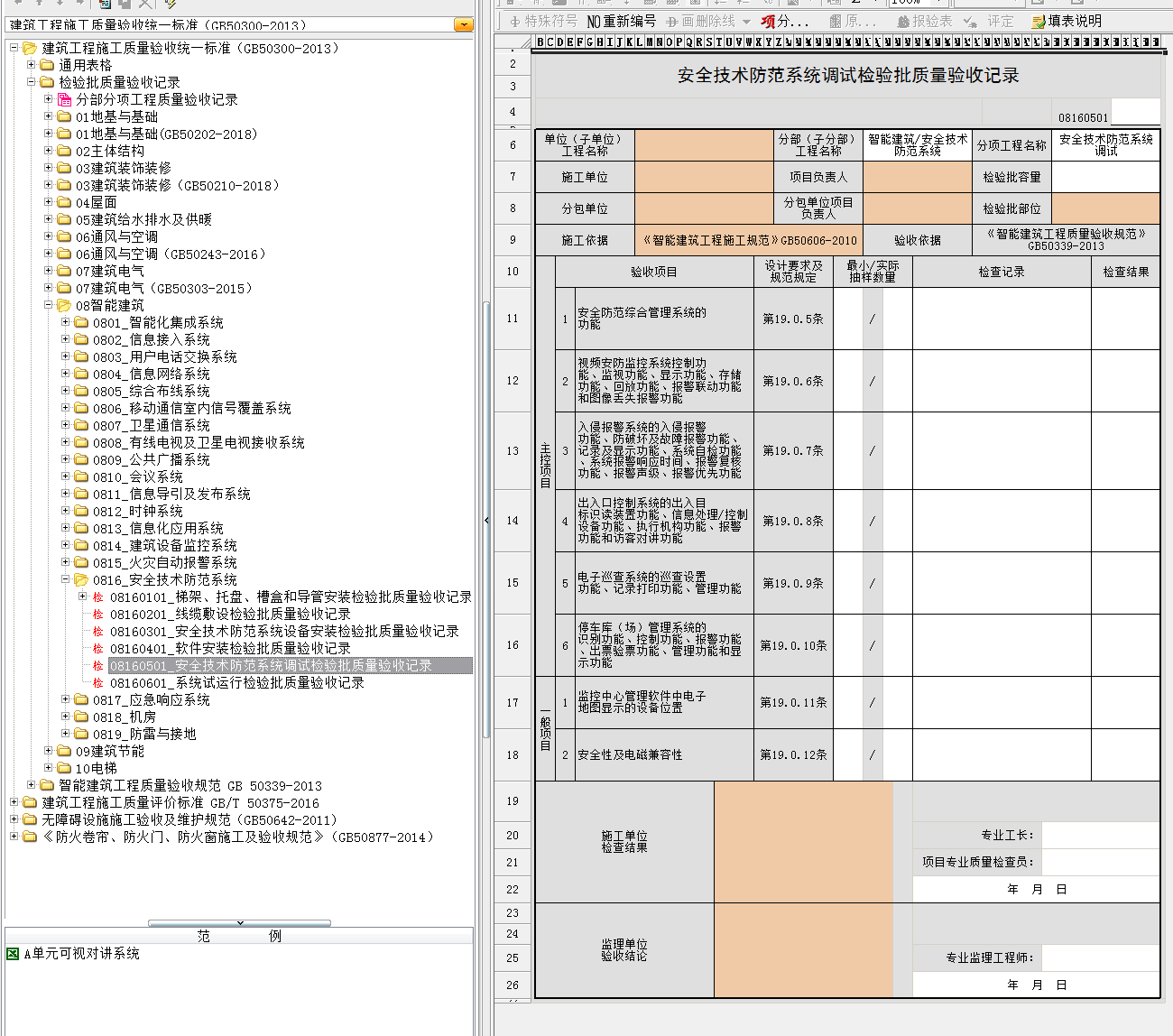This screenshot has width=1173, height=1036.
Task: Select 0811_信息导引及发布系统
Action: 171,494
